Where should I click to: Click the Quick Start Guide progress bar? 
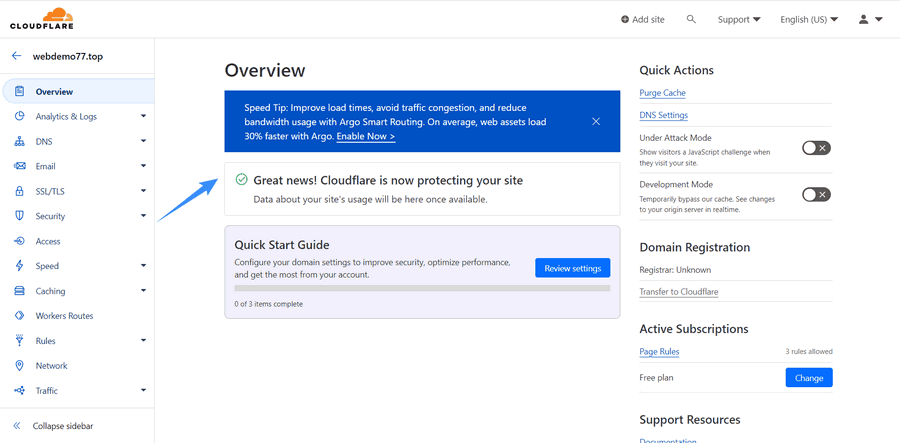(x=422, y=288)
